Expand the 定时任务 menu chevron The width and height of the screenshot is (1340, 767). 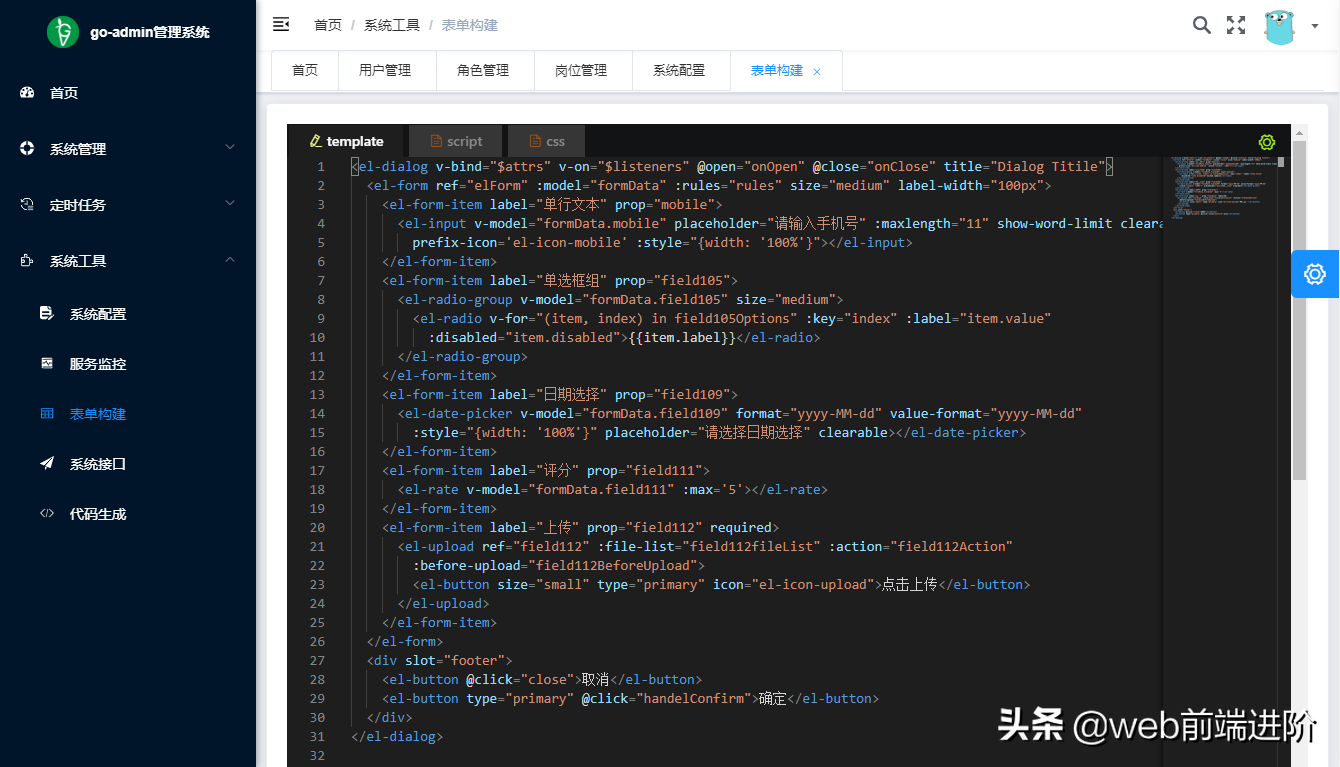click(x=230, y=204)
